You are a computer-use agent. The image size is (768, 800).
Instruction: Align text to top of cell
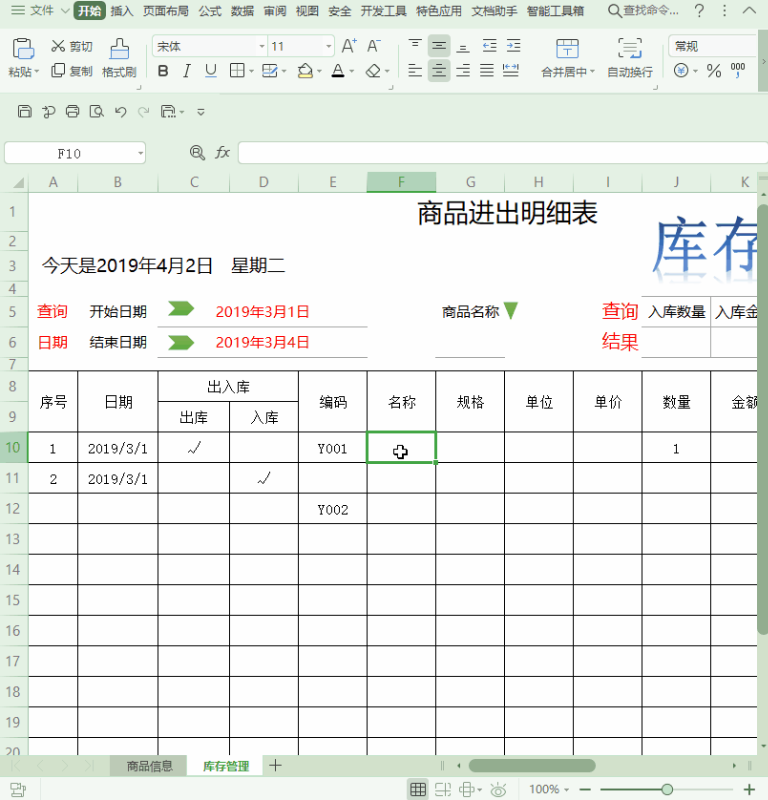415,46
